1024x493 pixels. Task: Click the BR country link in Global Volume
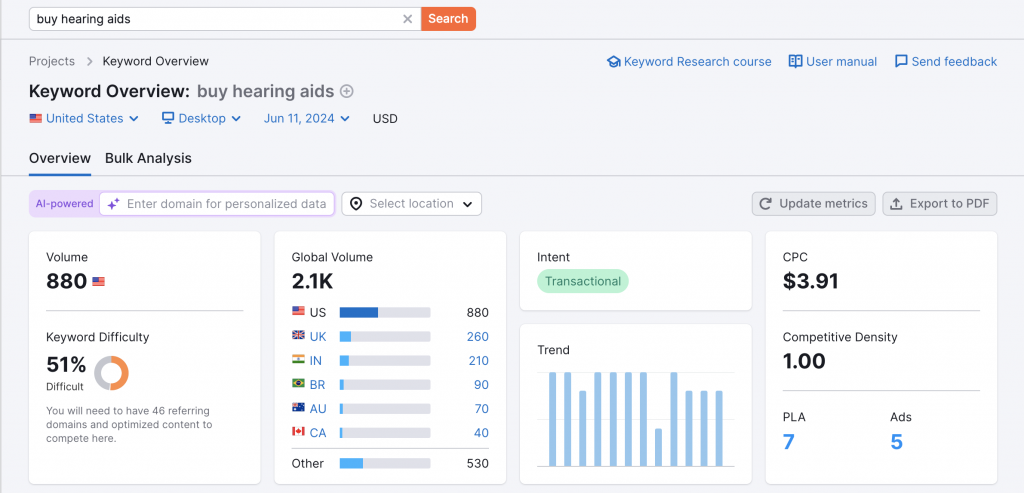tap(317, 385)
